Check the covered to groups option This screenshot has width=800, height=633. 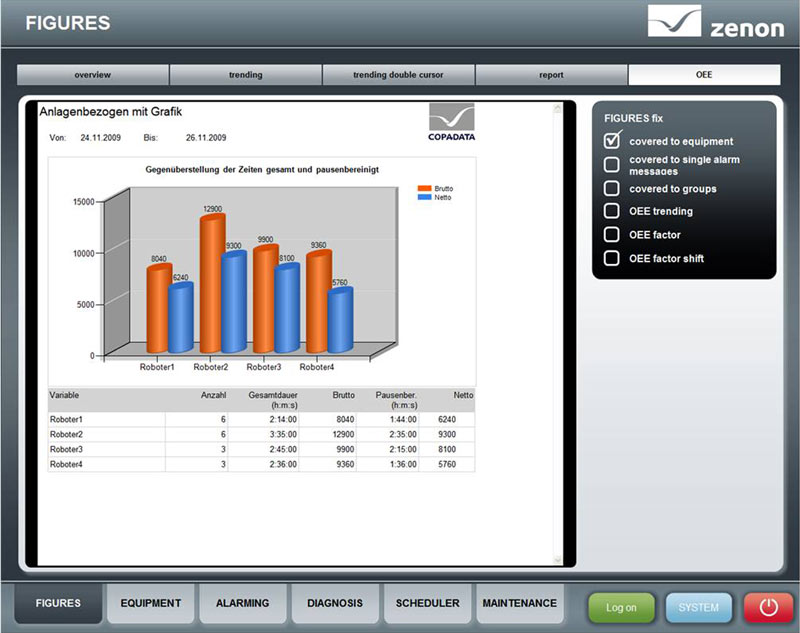(612, 188)
